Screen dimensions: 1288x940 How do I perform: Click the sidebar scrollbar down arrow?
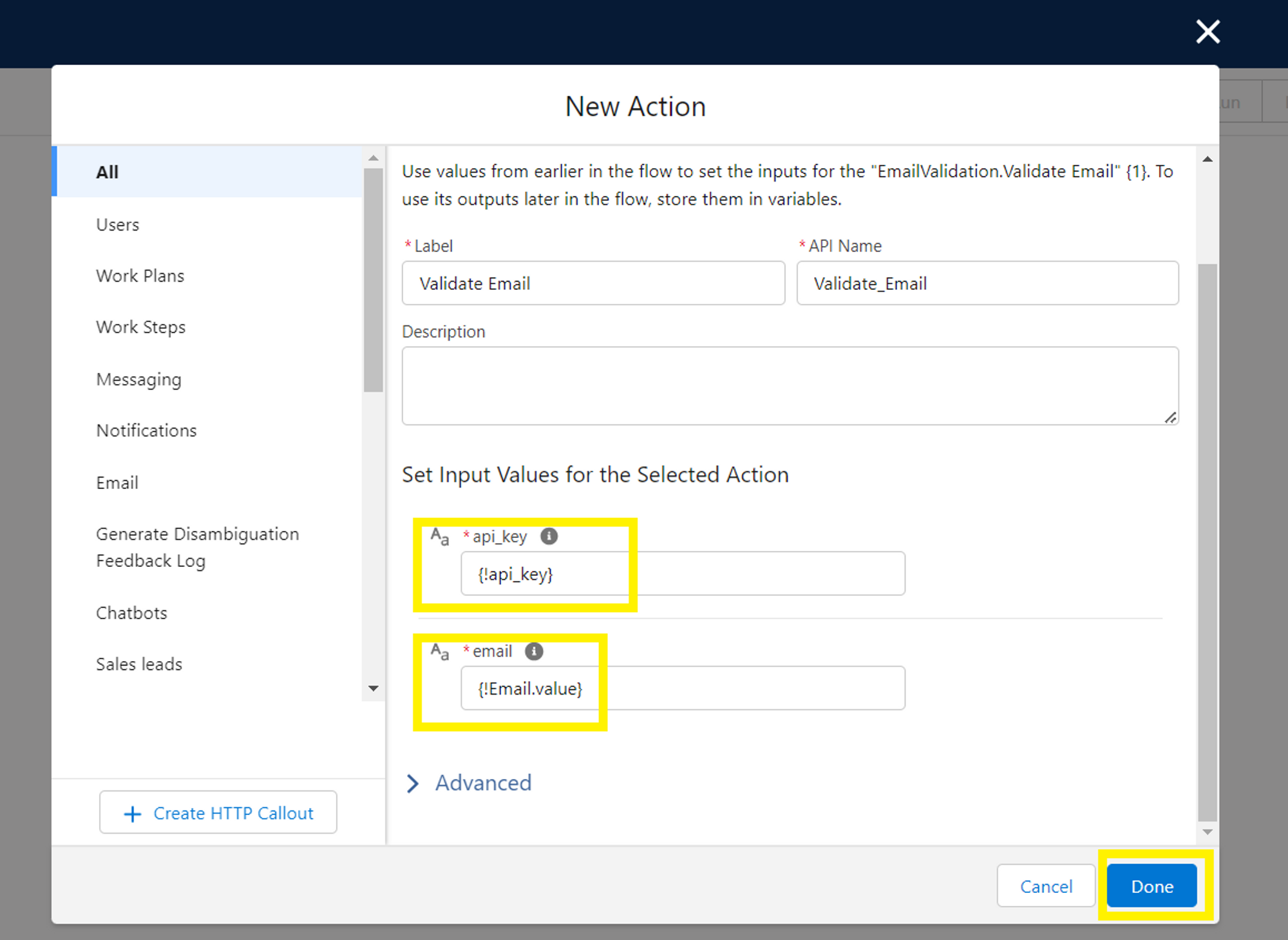coord(374,689)
